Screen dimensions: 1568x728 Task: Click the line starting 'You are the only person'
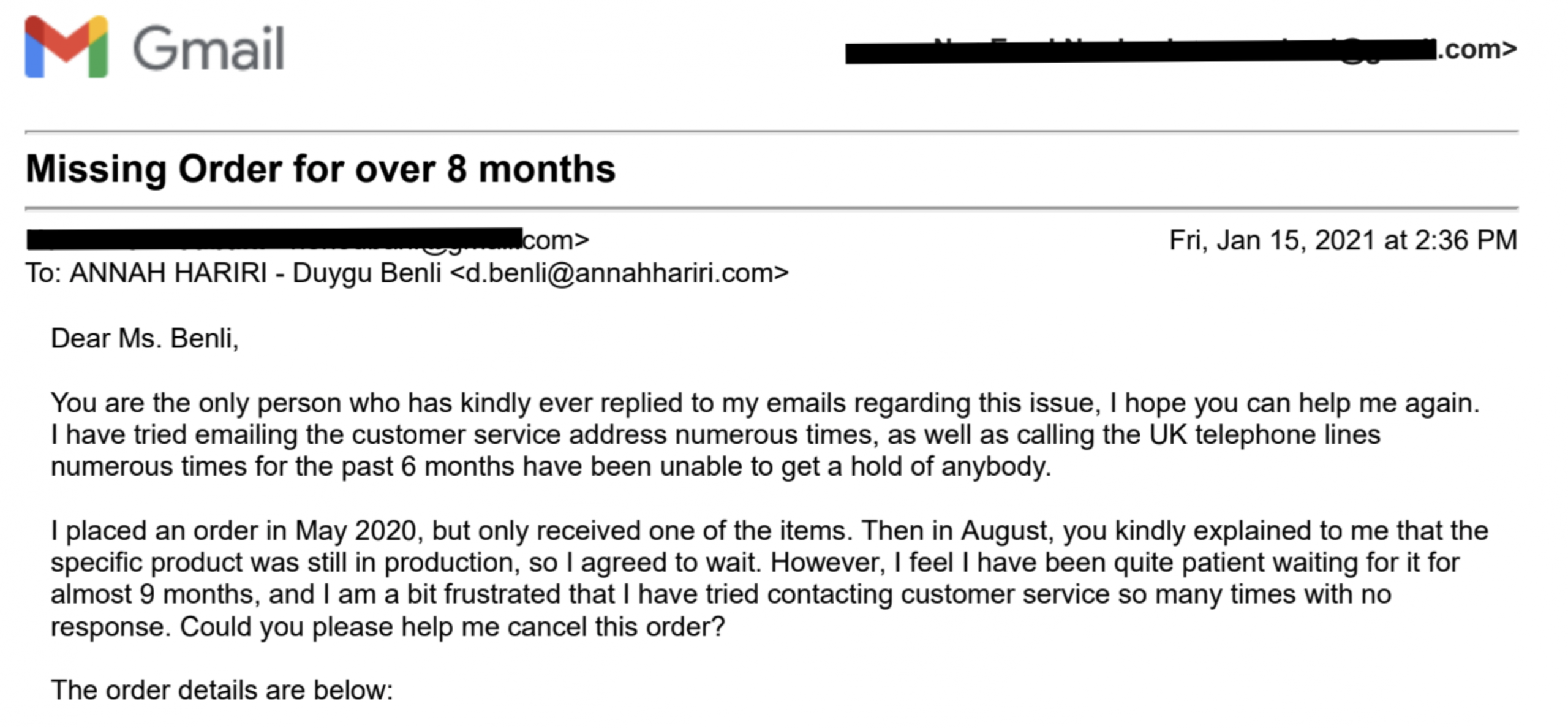pyautogui.click(x=764, y=403)
